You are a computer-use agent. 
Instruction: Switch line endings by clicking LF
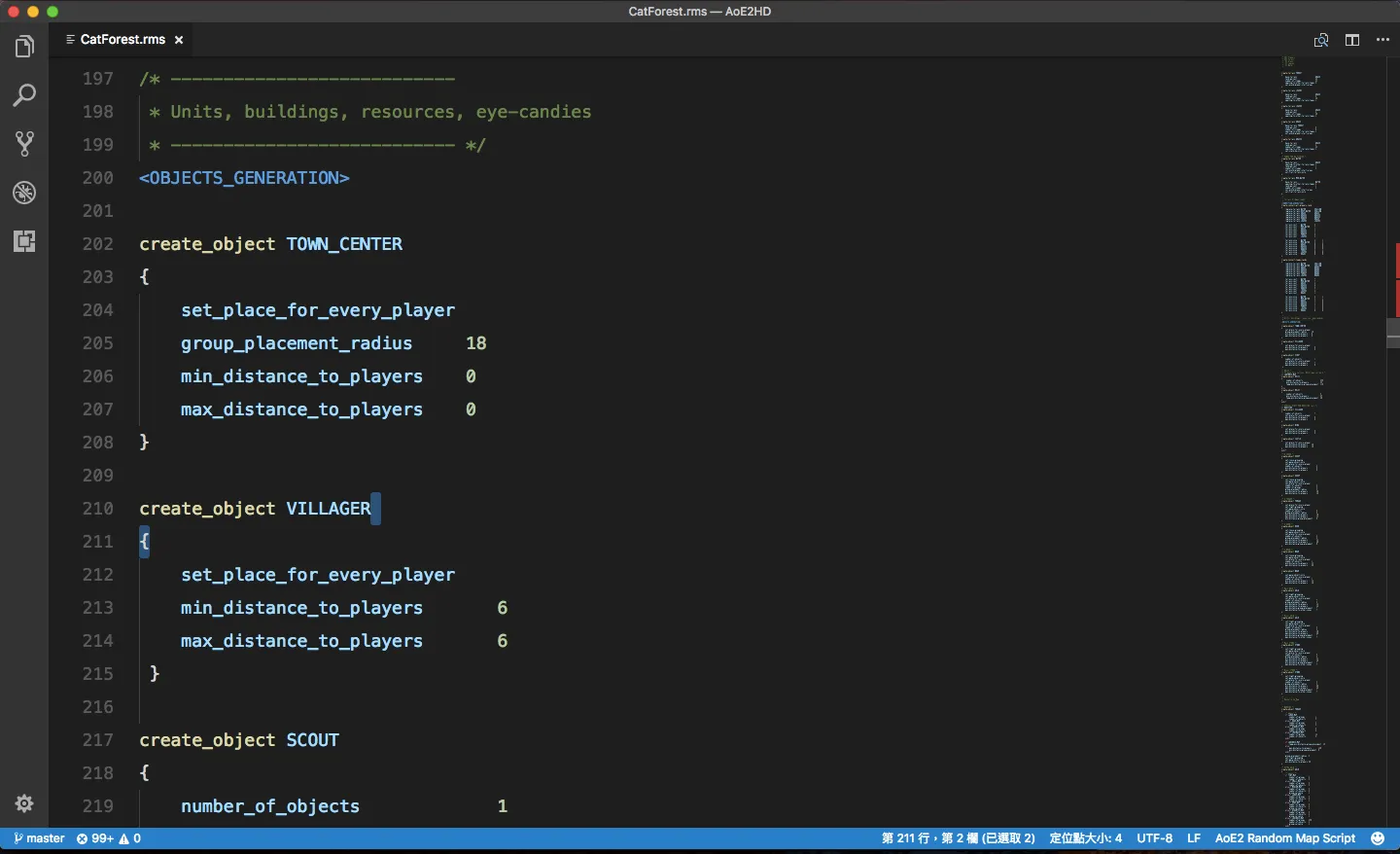(1193, 838)
